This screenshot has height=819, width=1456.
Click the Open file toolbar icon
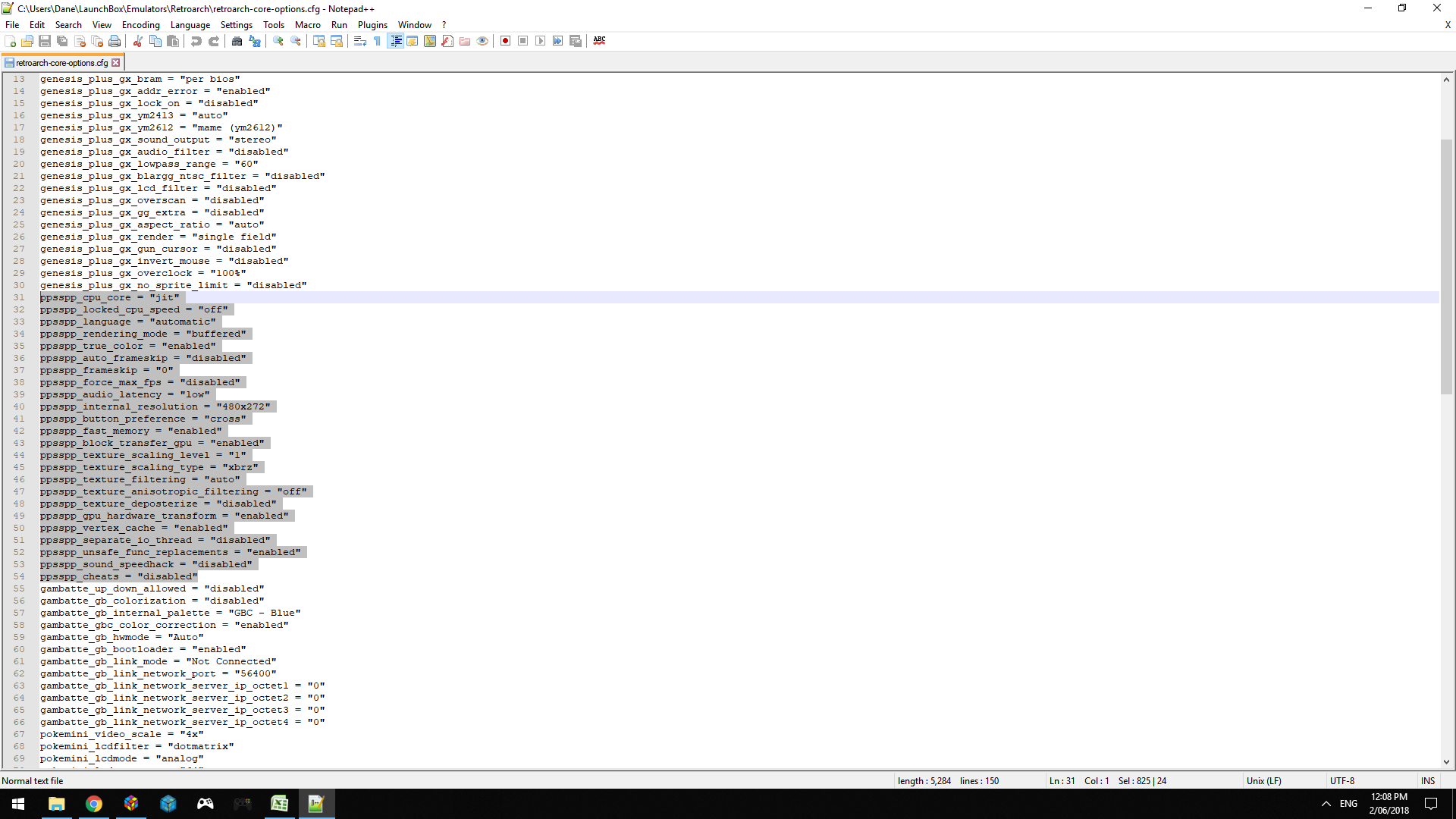coord(27,41)
